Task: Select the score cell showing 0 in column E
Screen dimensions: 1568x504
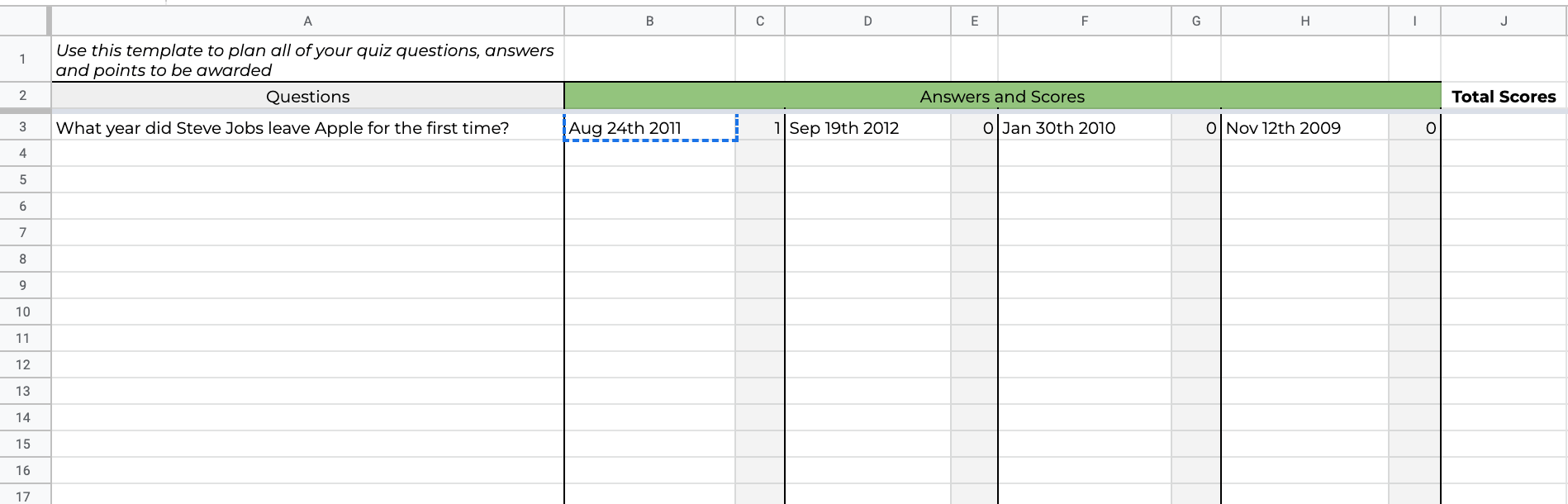Action: point(975,128)
